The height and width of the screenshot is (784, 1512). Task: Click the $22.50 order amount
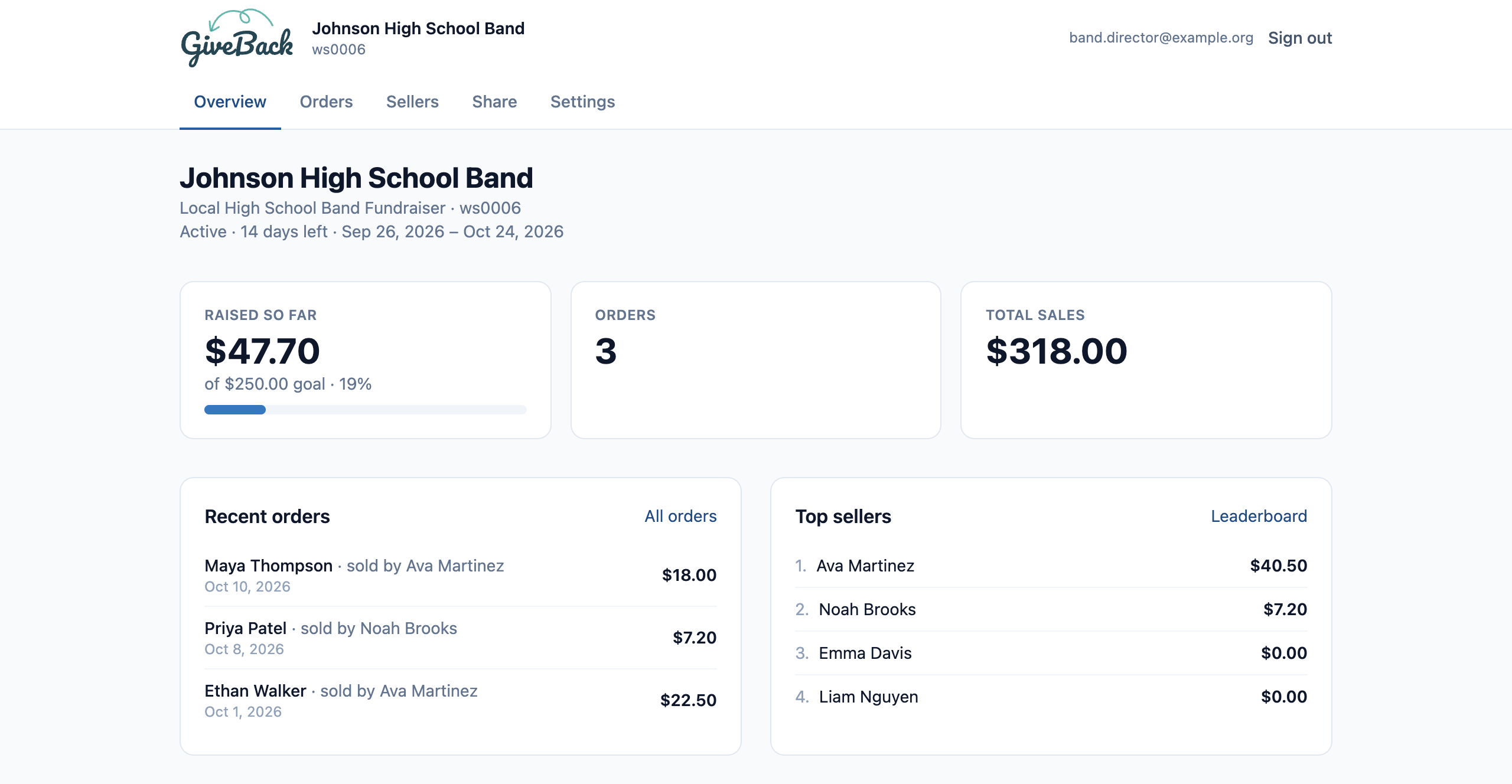688,700
